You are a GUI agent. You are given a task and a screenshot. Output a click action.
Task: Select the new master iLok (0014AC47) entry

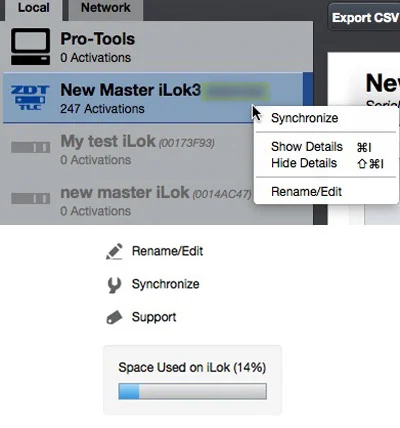pyautogui.click(x=128, y=200)
